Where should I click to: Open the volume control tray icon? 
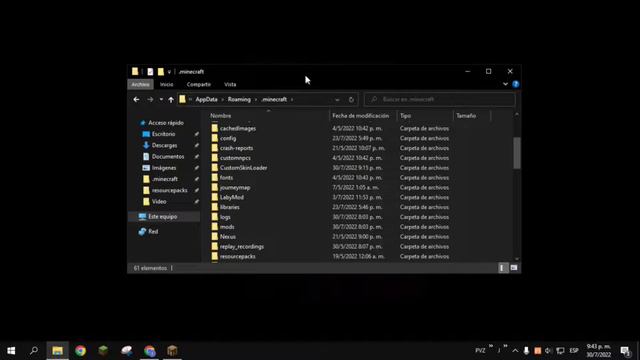point(548,351)
